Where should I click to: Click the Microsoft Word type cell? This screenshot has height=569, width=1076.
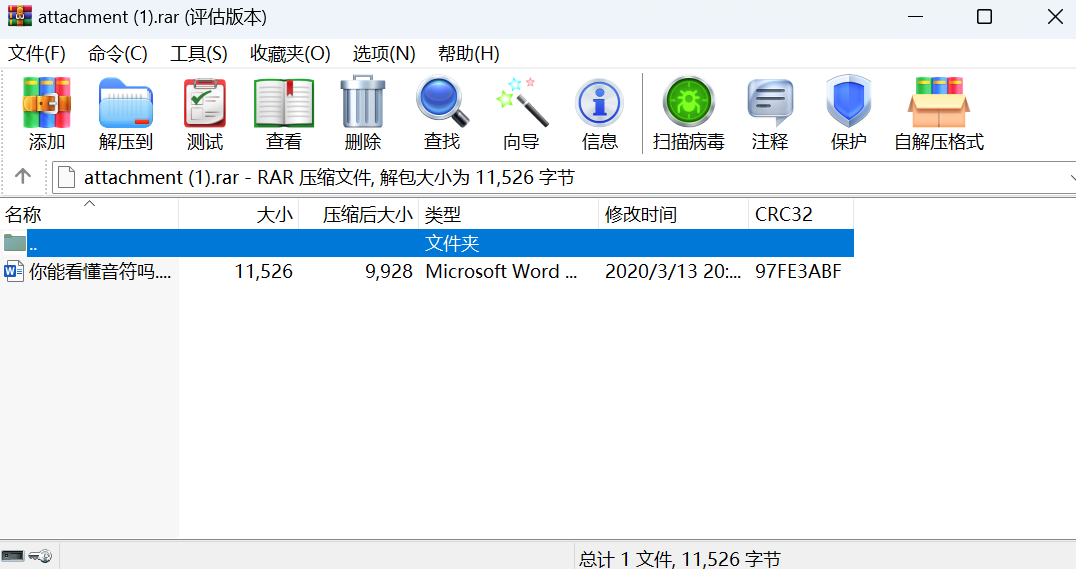tap(501, 272)
